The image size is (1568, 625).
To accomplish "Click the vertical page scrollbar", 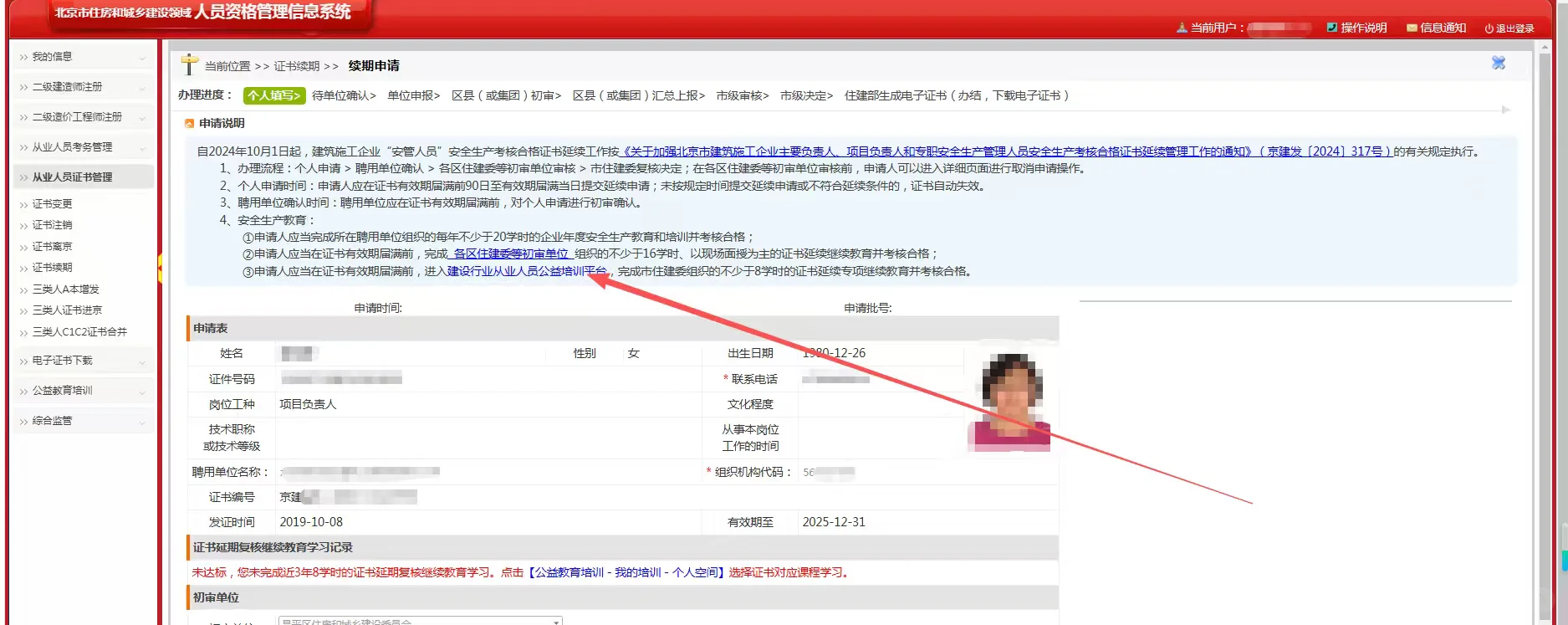I will tap(1545, 335).
